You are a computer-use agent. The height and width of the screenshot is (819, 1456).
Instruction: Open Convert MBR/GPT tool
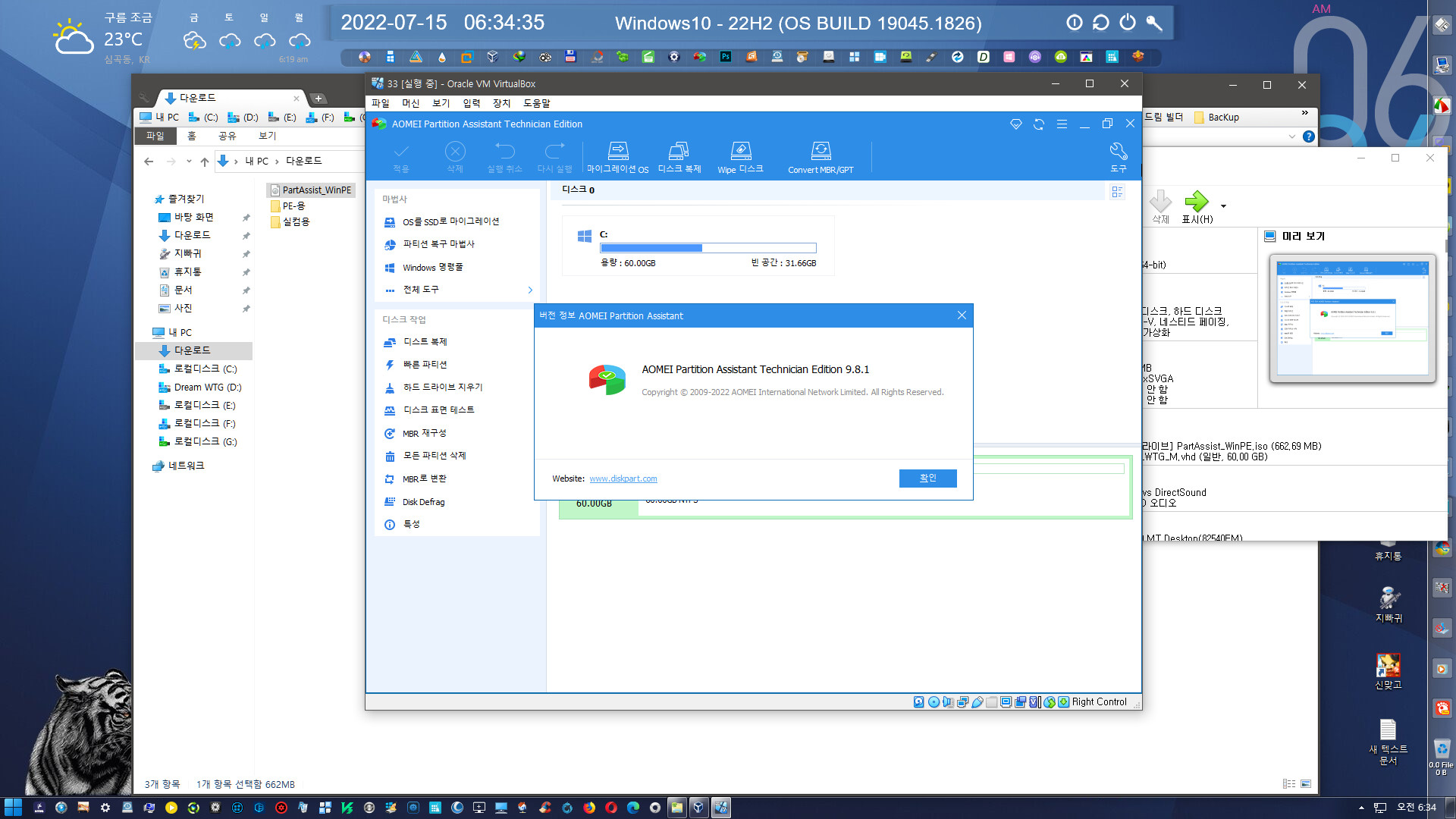point(821,158)
